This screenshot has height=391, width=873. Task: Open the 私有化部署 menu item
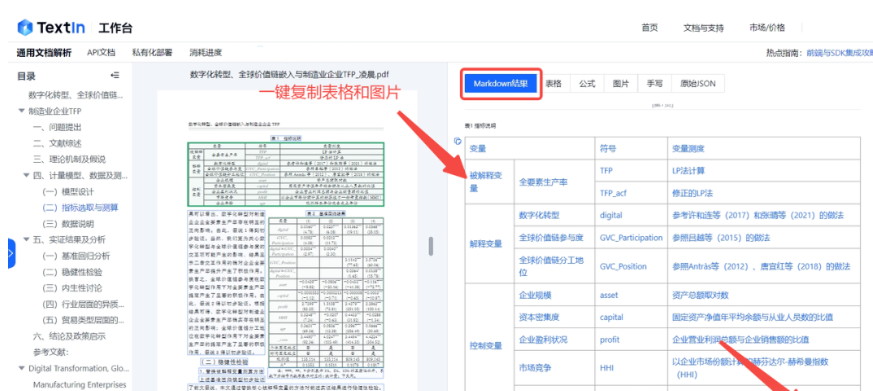(152, 53)
